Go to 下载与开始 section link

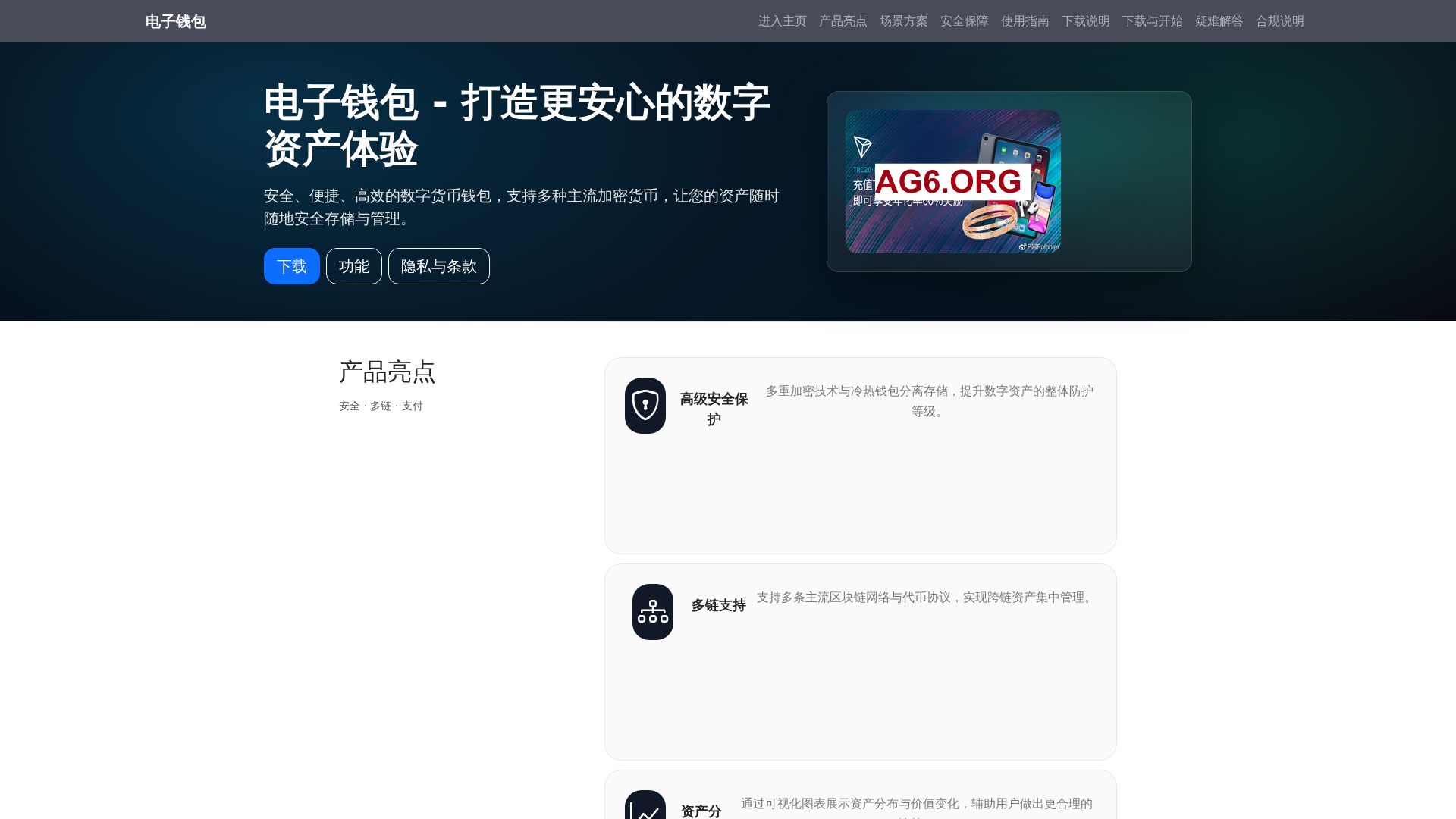coord(1152,21)
